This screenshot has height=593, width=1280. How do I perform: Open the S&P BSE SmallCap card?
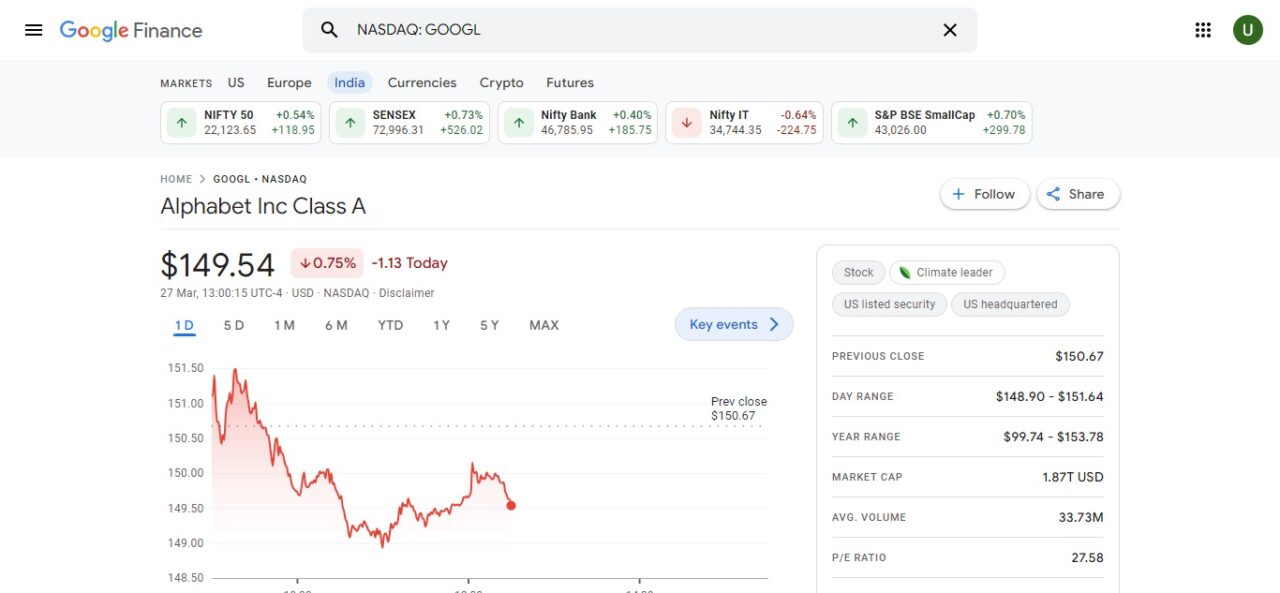point(932,123)
